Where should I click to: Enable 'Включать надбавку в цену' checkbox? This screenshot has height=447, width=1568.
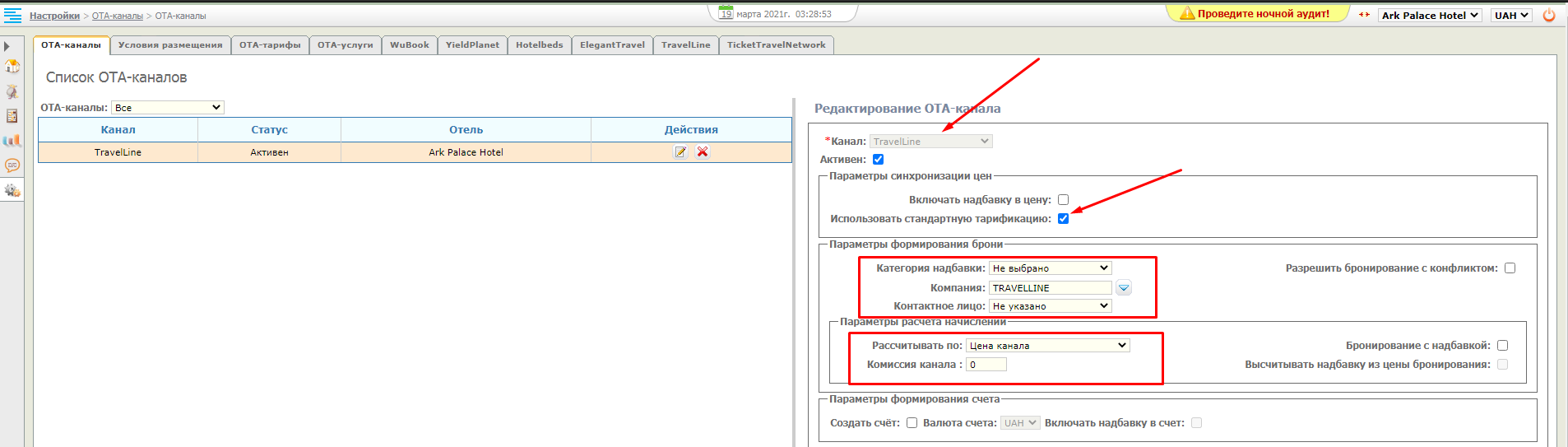tap(1063, 200)
